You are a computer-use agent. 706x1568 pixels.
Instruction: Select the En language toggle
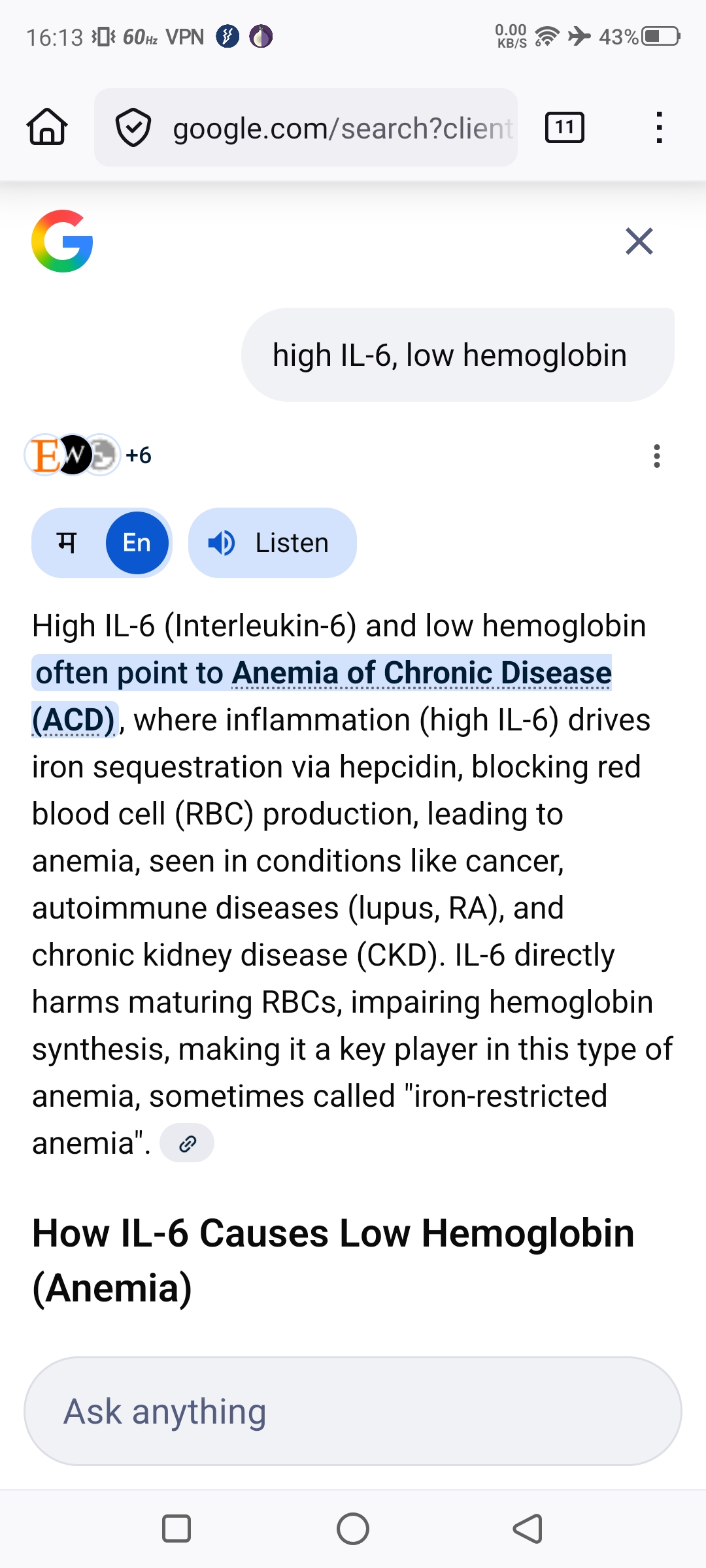tap(137, 543)
